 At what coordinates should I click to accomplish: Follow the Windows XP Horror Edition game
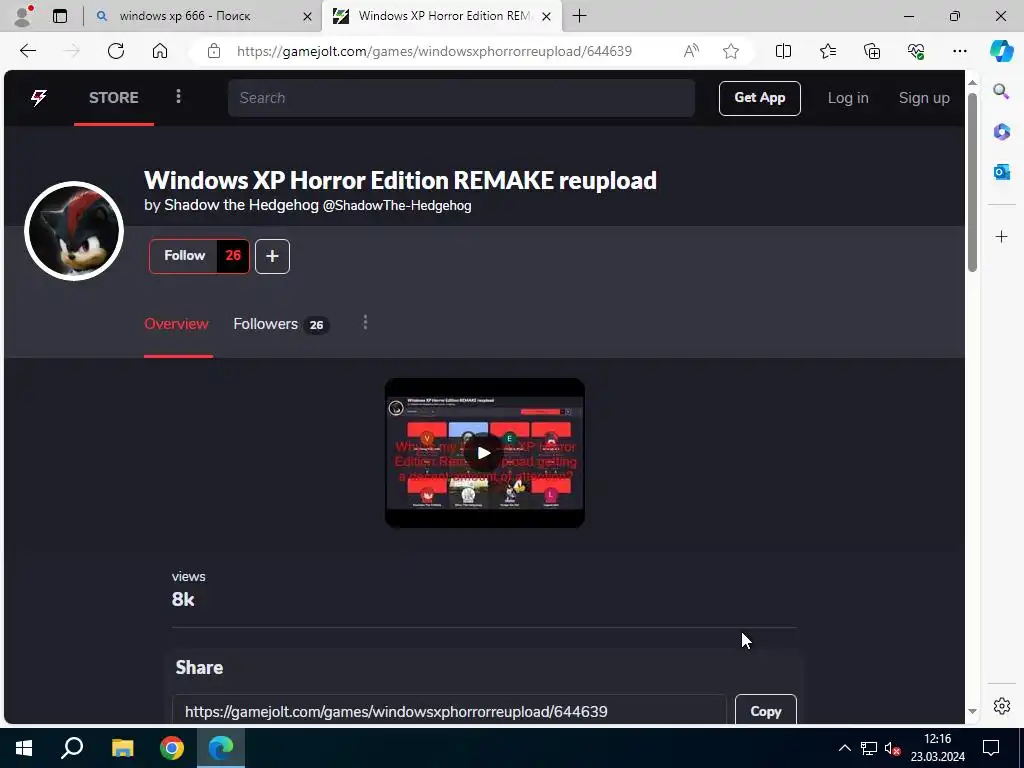coord(184,256)
